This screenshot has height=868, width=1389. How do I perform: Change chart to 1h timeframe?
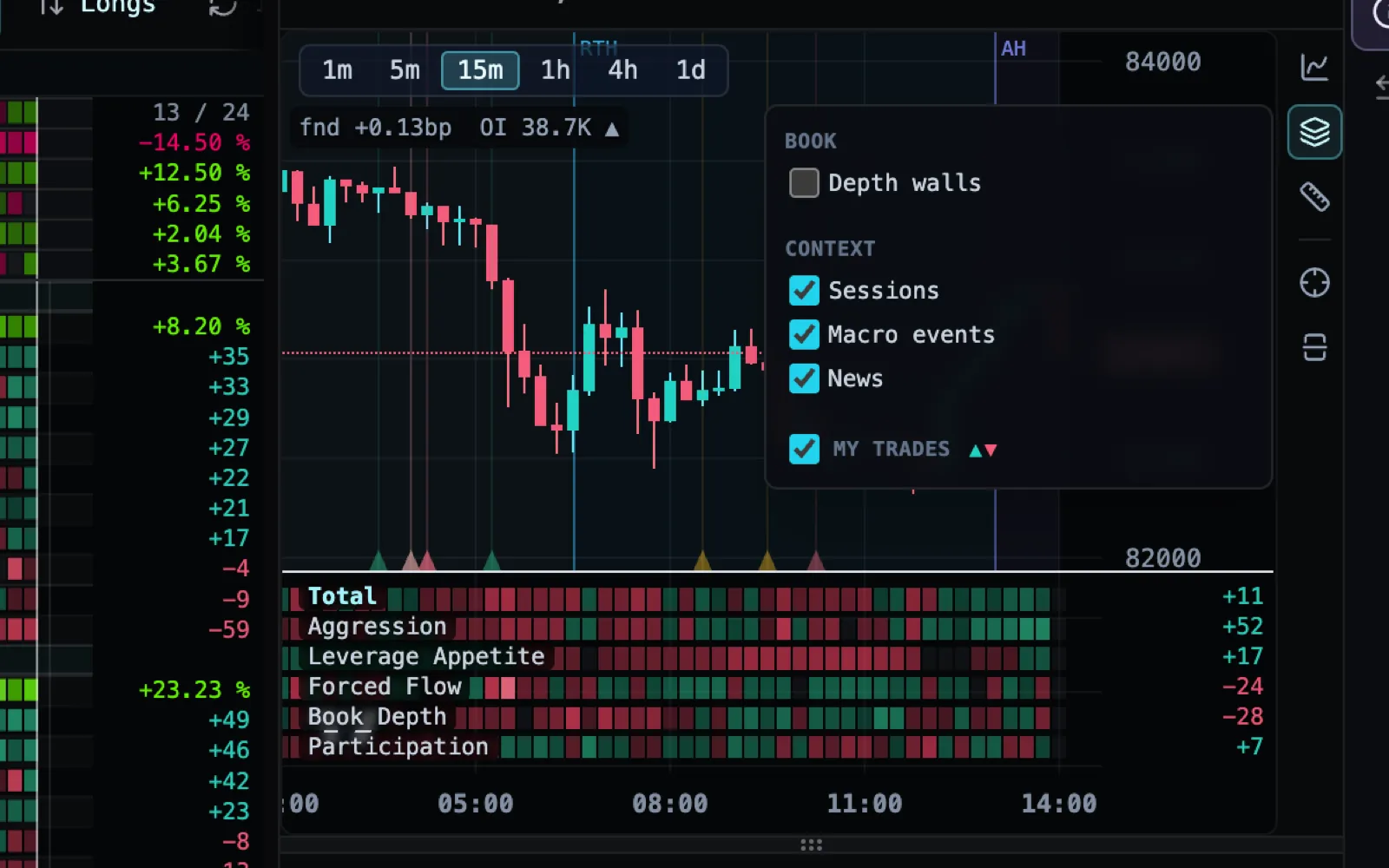point(556,70)
